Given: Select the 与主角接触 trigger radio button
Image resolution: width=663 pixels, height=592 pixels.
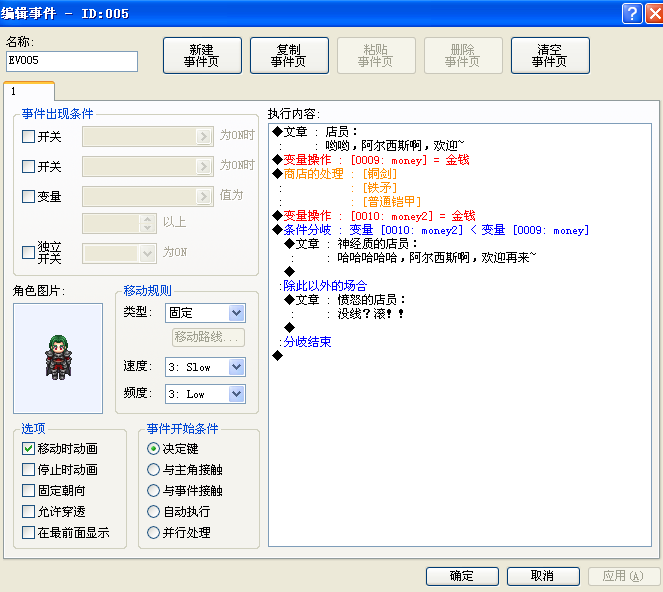Looking at the screenshot, I should [x=153, y=469].
